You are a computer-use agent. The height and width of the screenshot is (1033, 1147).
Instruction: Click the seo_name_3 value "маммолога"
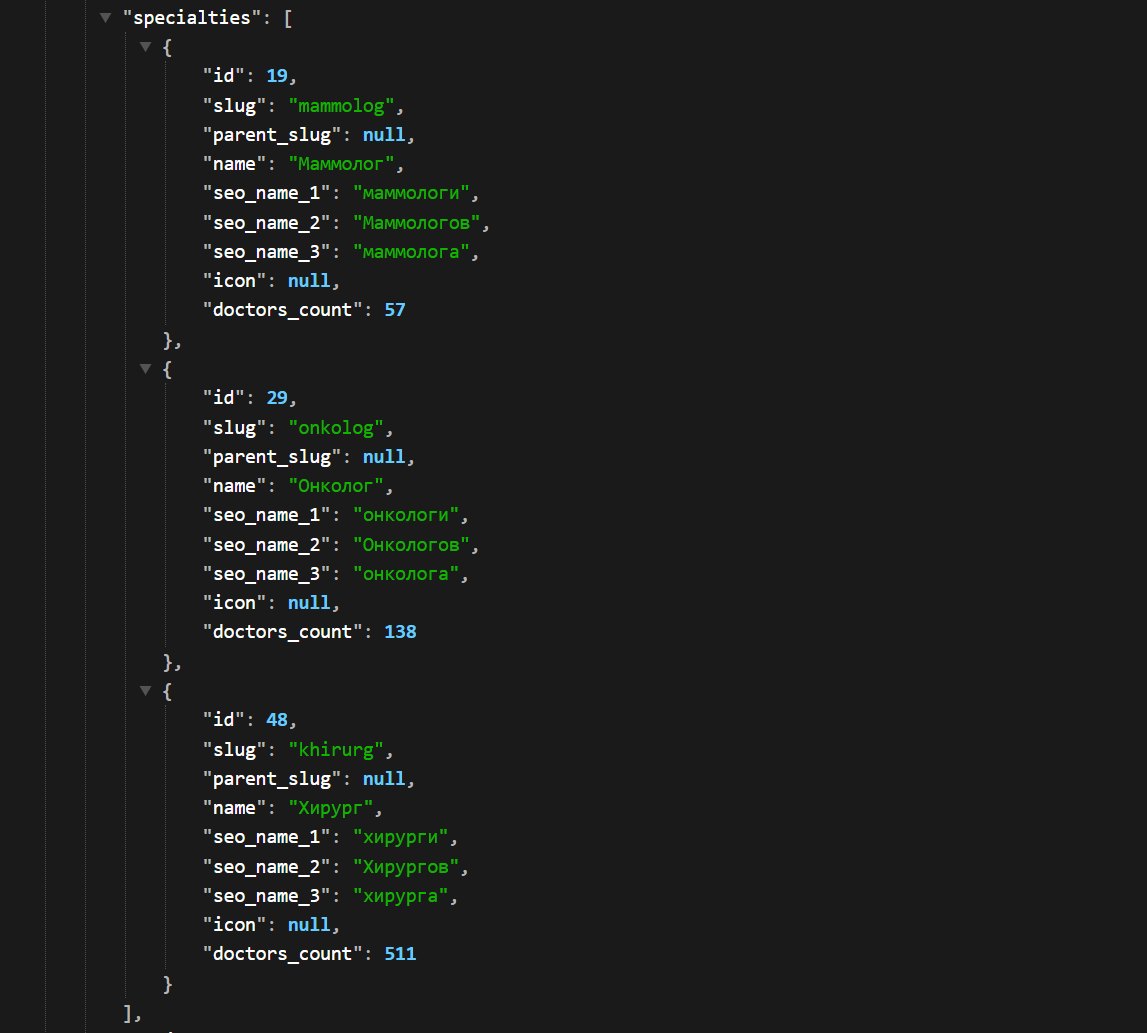pyautogui.click(x=410, y=252)
